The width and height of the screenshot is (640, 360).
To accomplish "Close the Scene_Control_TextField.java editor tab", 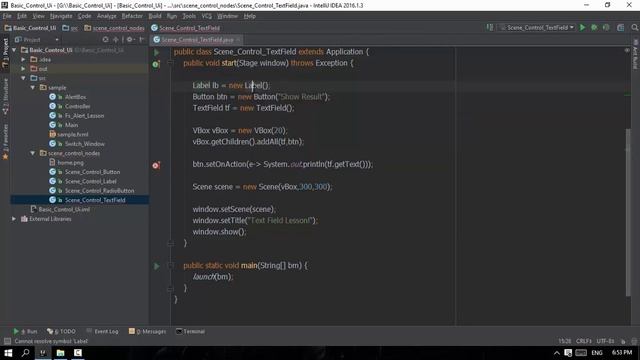I will tap(238, 40).
